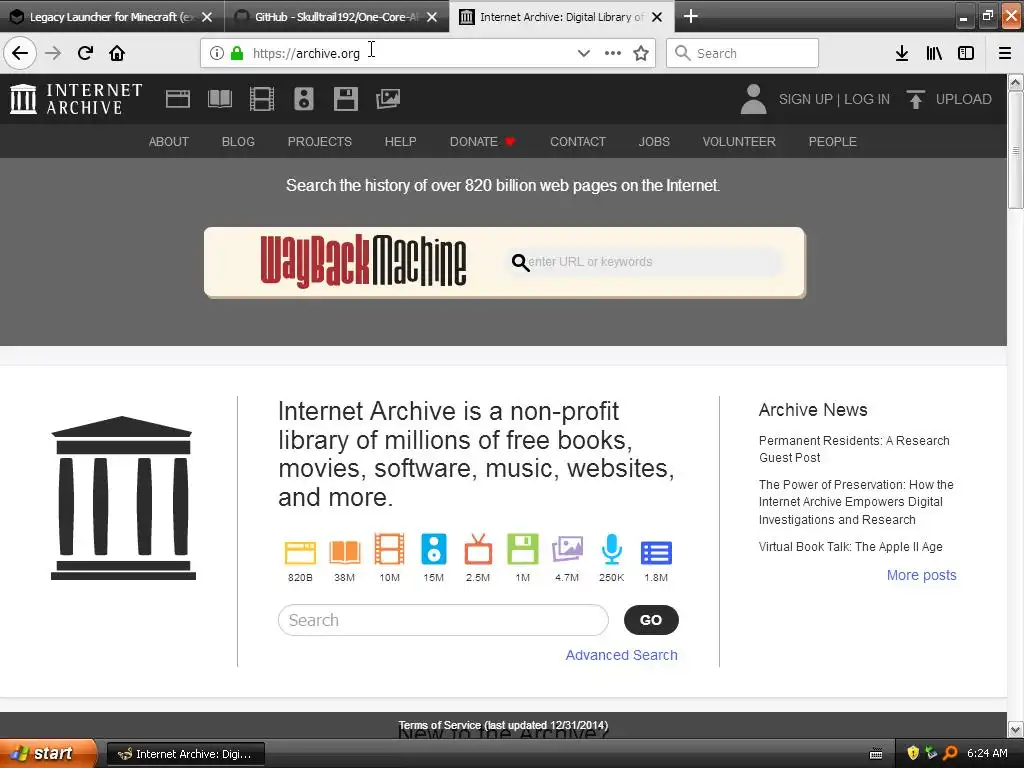Open the Video film icon in header
The image size is (1024, 768).
[262, 99]
